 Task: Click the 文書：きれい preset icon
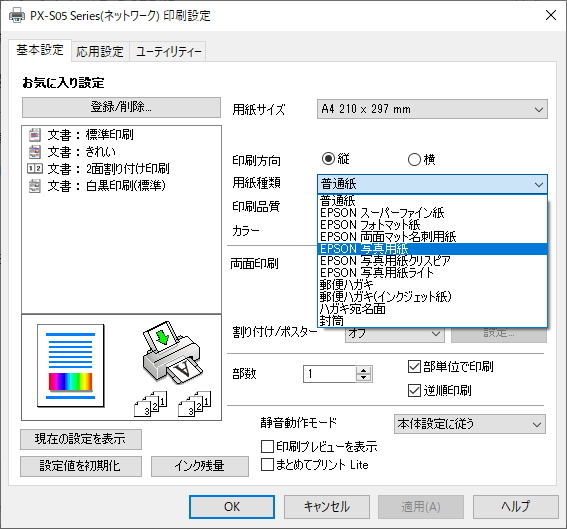[x=35, y=152]
